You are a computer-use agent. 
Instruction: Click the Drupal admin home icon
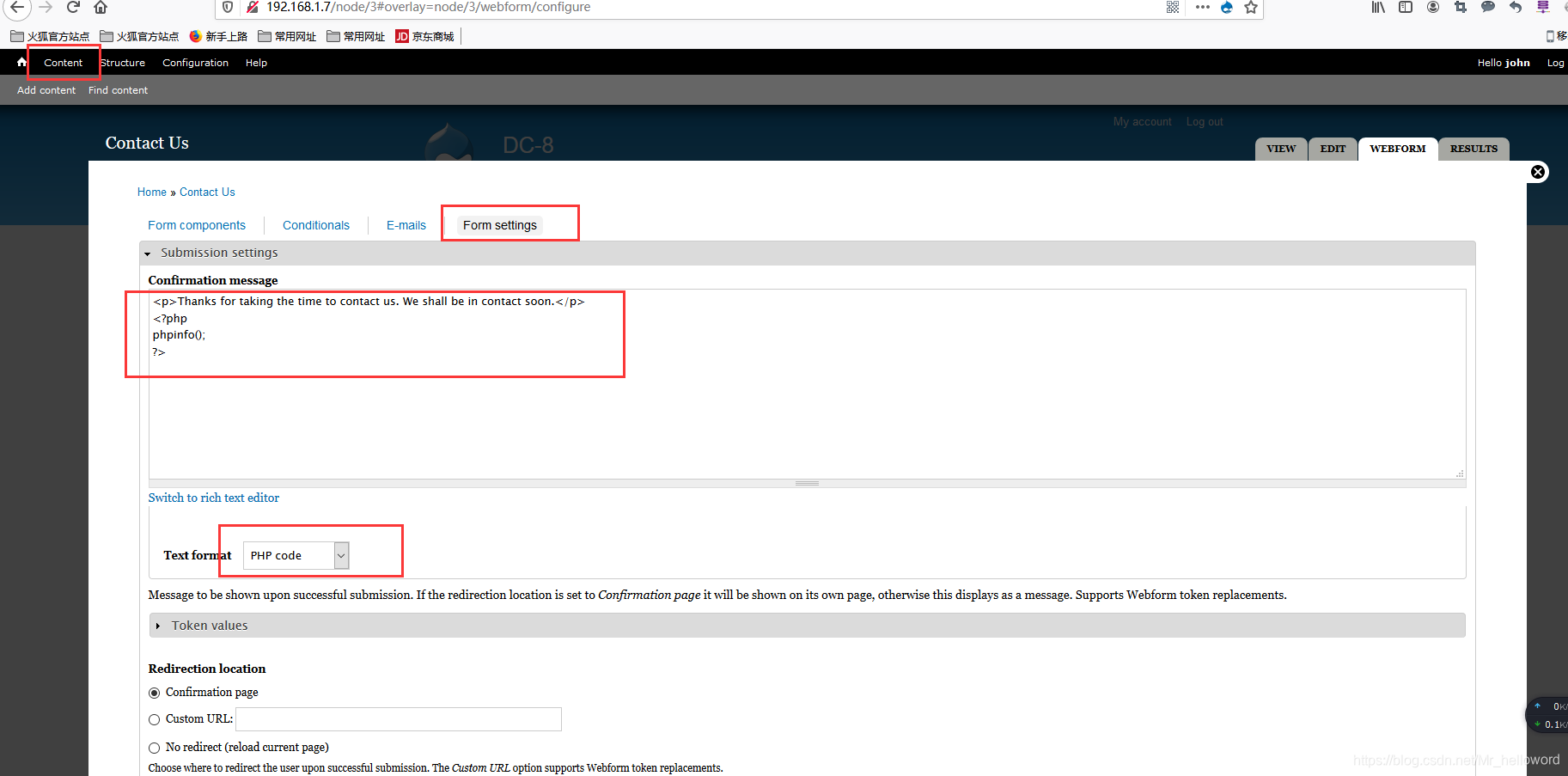[x=21, y=62]
